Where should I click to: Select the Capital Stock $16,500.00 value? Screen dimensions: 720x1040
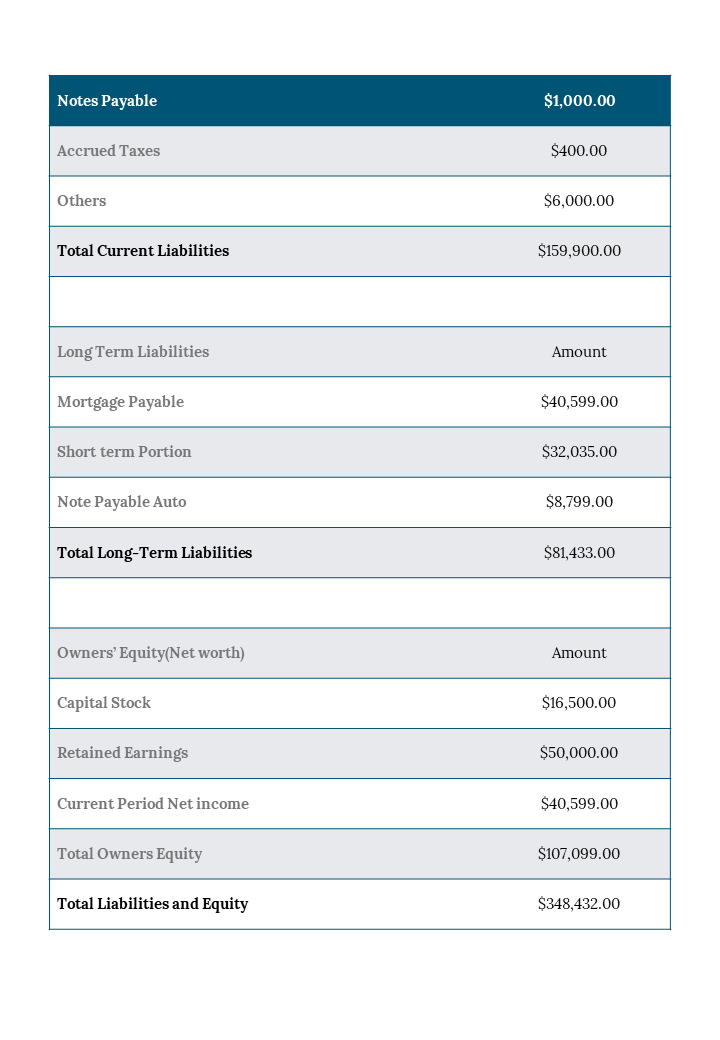[579, 703]
